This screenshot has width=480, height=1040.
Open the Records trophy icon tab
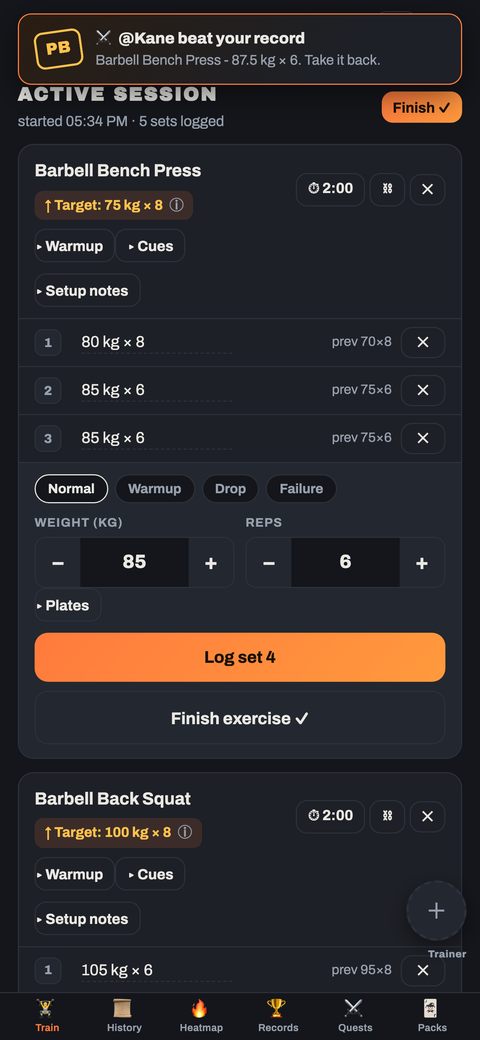278,1016
